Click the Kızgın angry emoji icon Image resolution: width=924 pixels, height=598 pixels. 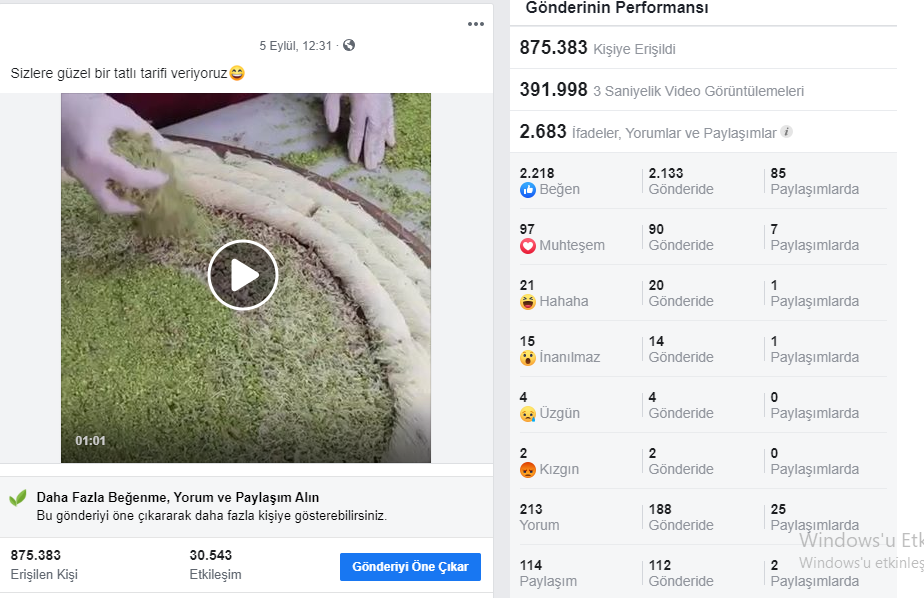tap(527, 470)
